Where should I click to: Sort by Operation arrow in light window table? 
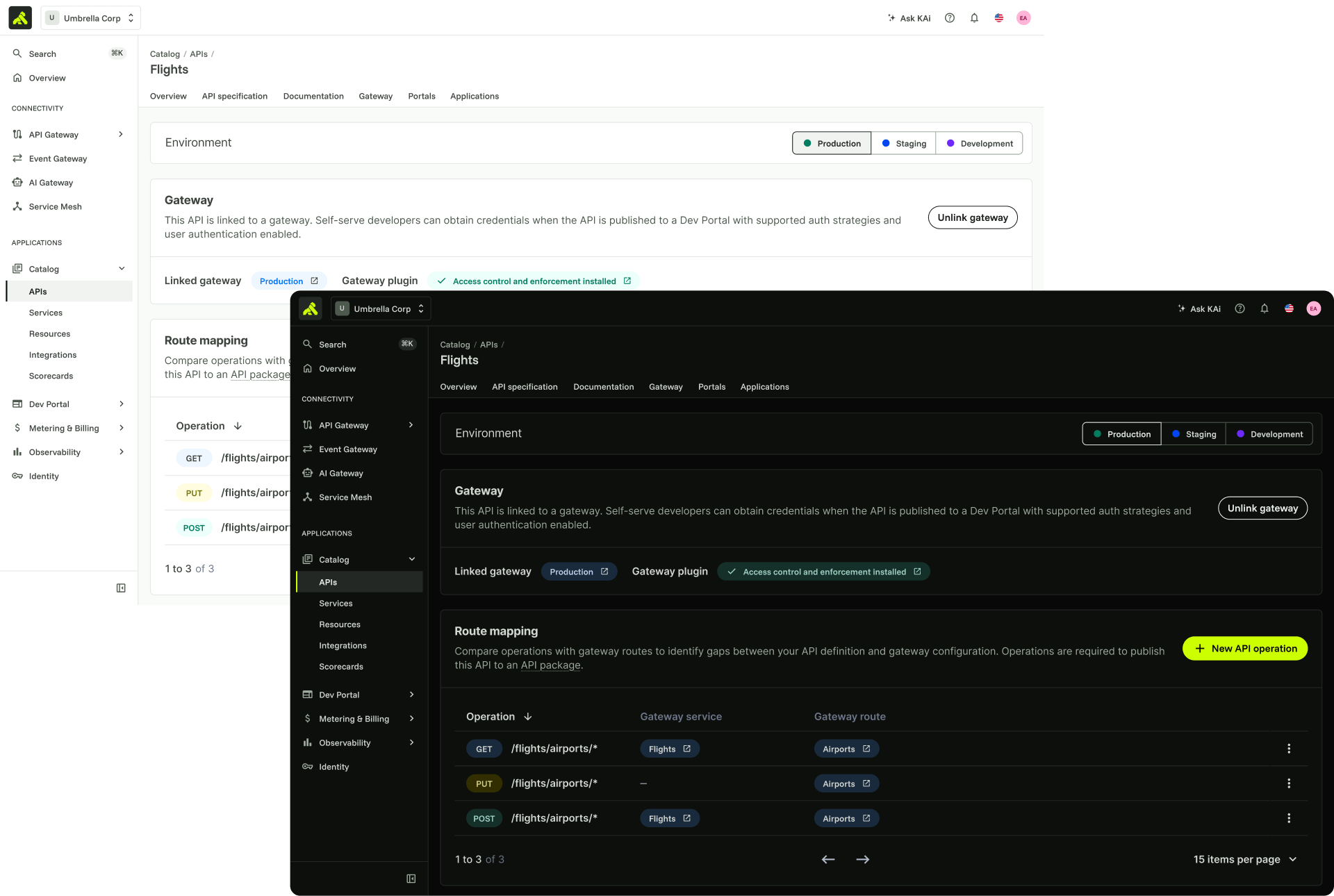coord(238,426)
